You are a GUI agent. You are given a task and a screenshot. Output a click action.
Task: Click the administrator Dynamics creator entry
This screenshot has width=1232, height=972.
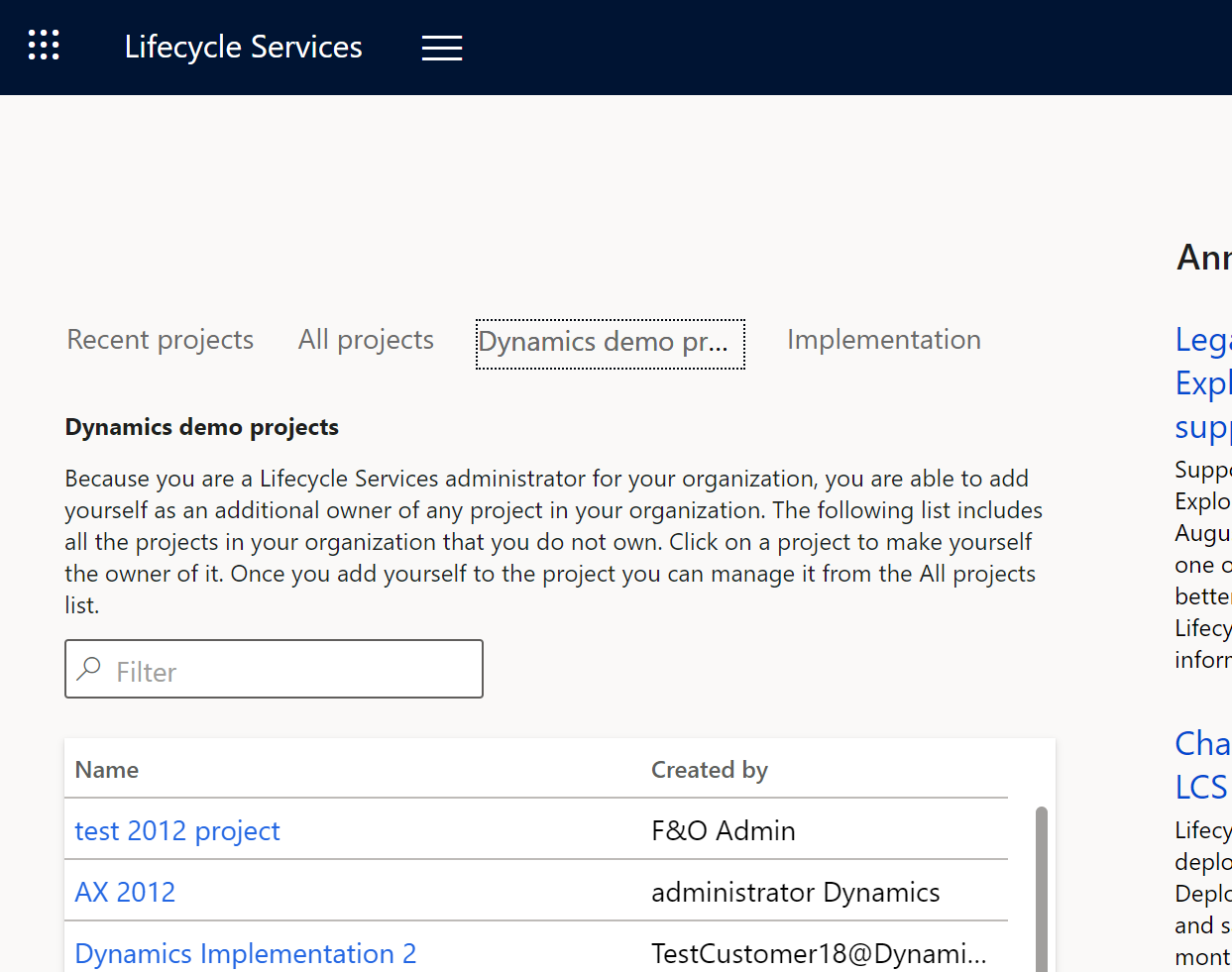795,892
